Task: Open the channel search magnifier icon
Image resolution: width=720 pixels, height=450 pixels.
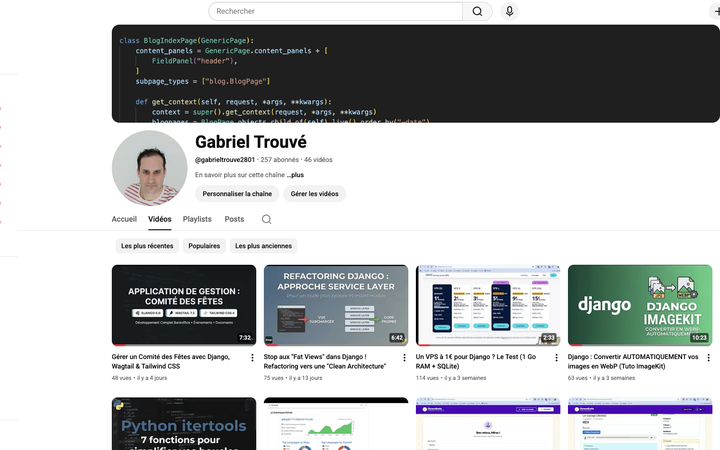Action: [x=266, y=219]
